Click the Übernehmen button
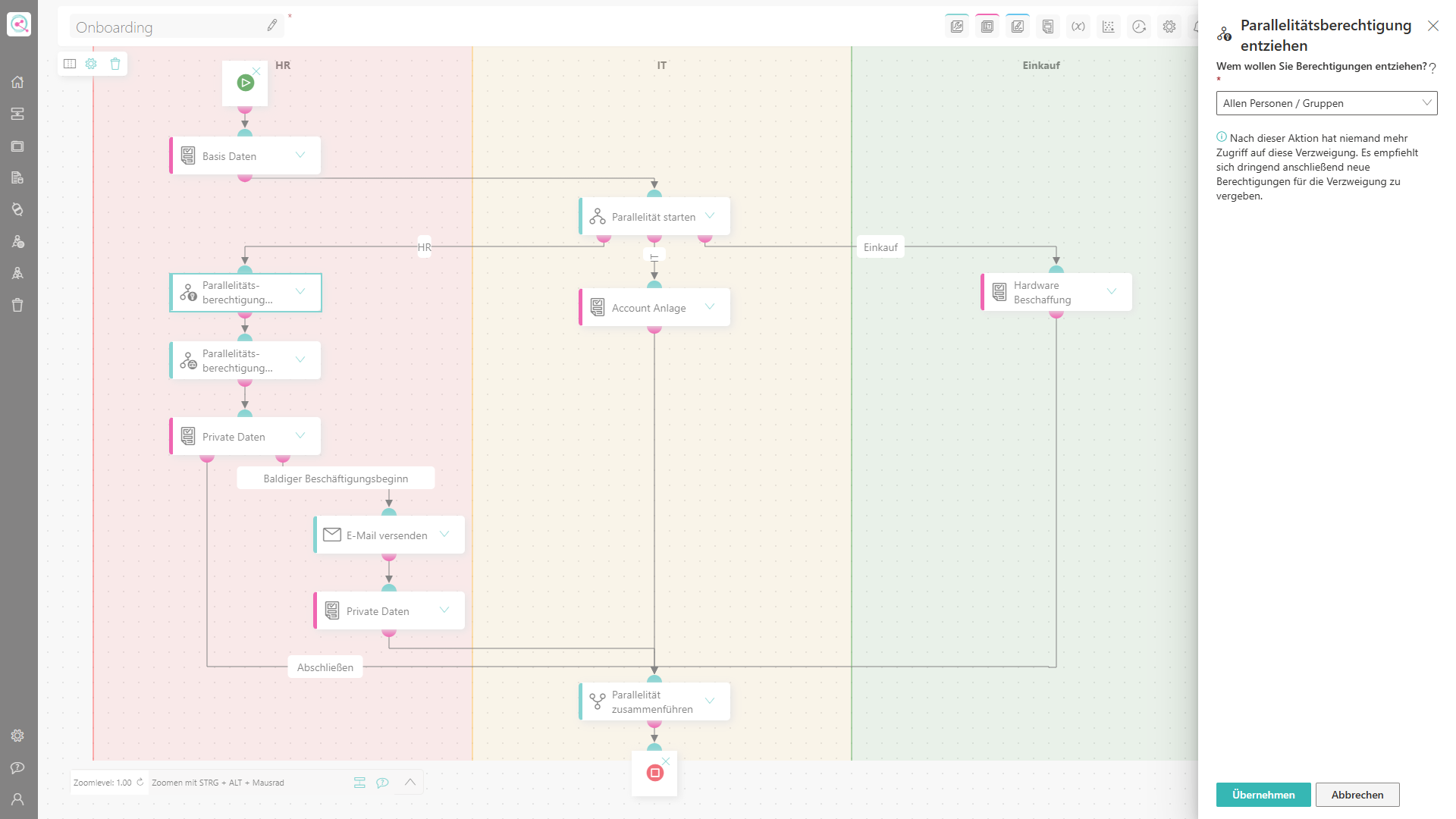This screenshot has width=1456, height=819. click(1263, 795)
